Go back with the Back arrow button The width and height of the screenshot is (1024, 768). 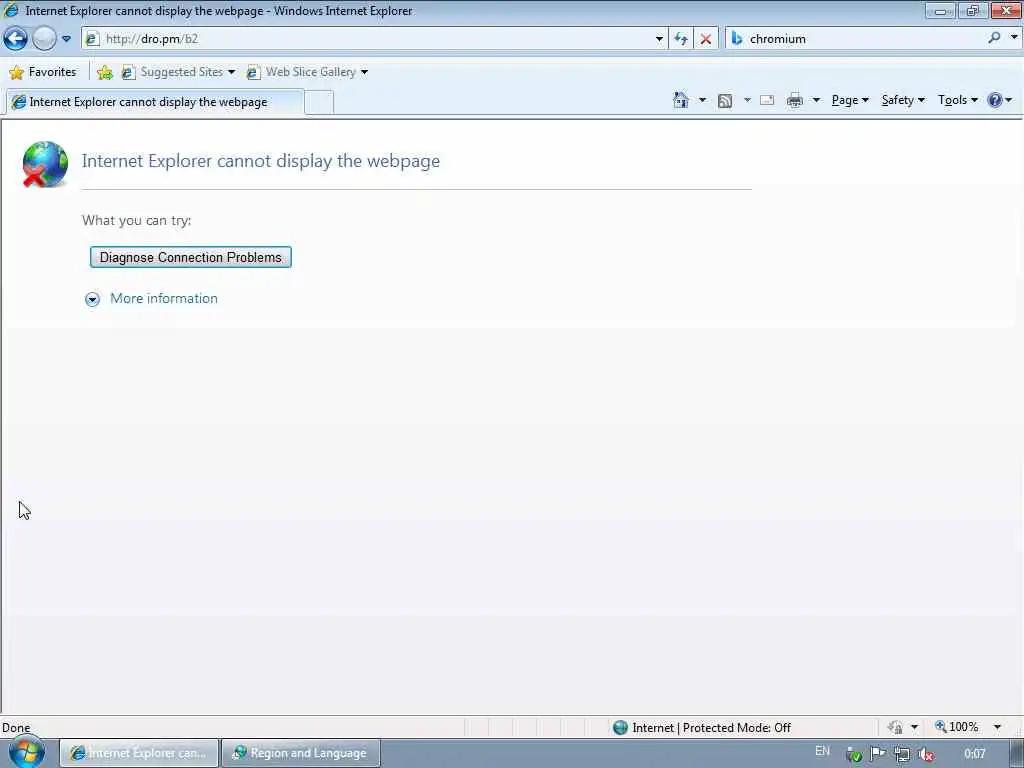click(16, 39)
